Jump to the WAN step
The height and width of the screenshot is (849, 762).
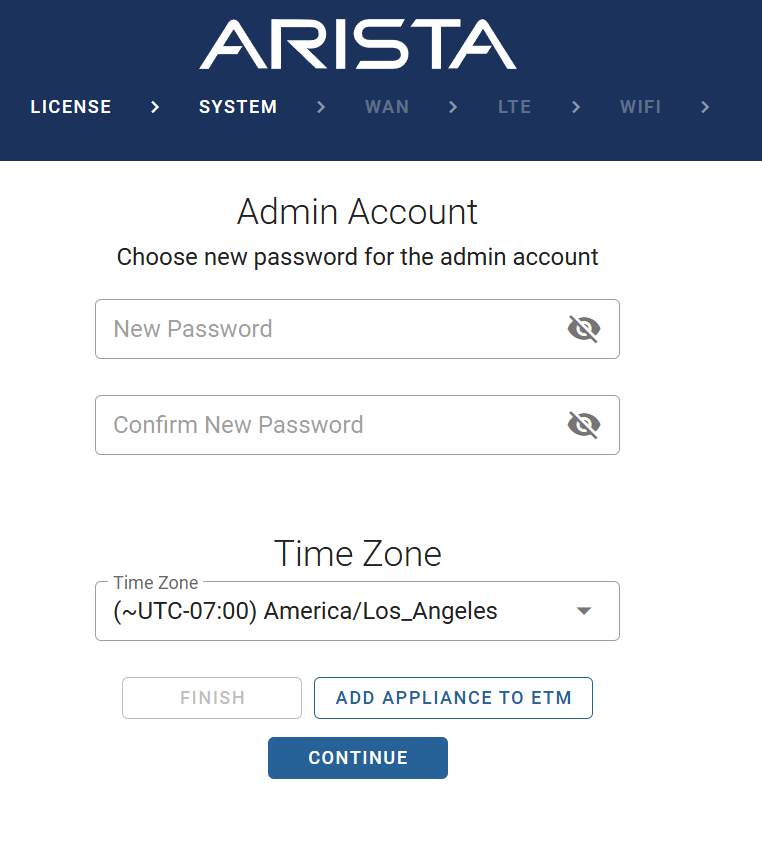(x=387, y=107)
